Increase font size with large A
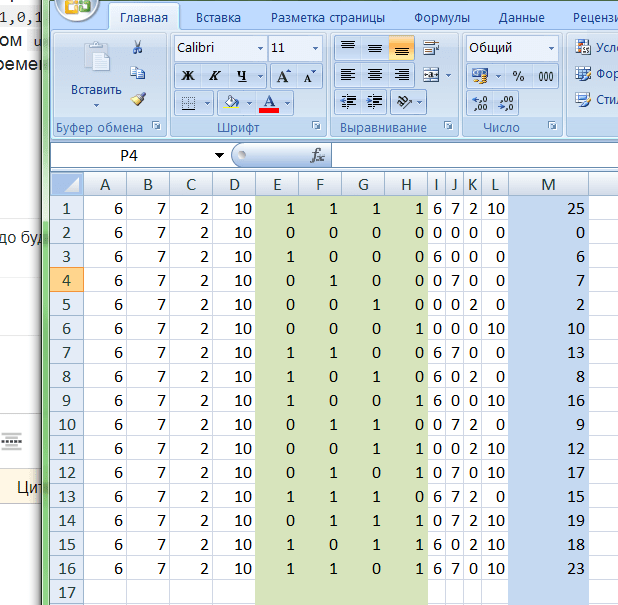Image resolution: width=618 pixels, height=605 pixels. [x=283, y=76]
